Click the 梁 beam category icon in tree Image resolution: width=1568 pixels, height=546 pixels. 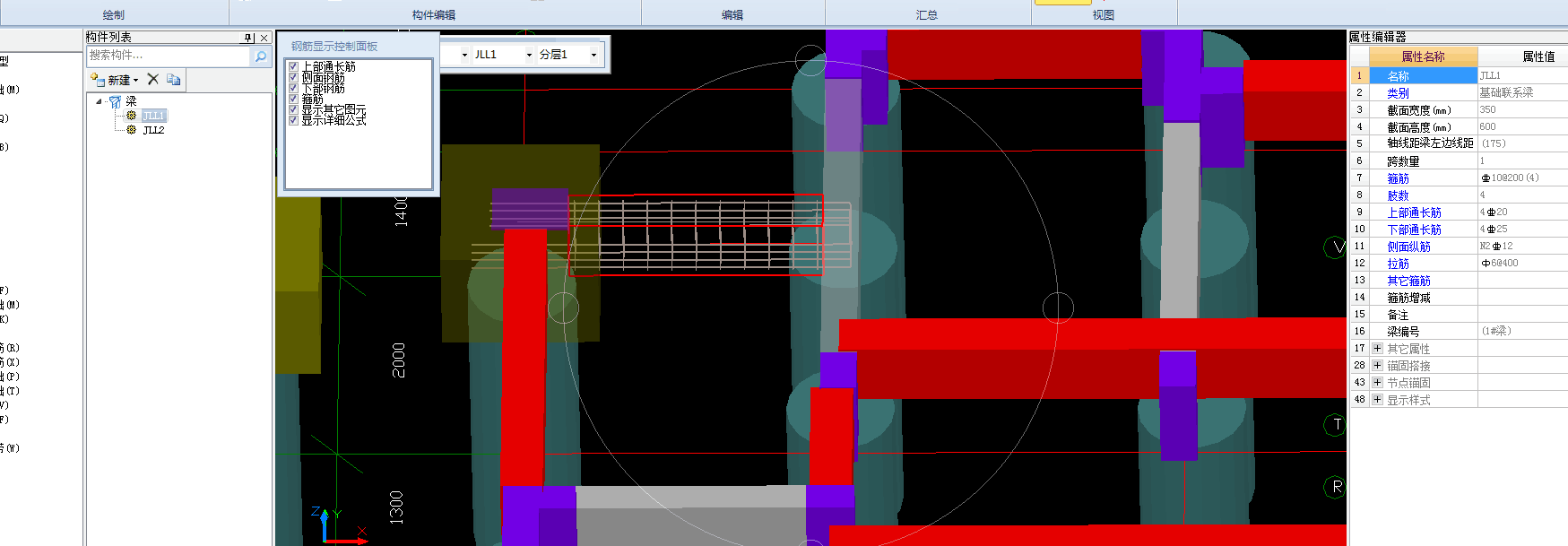click(115, 101)
